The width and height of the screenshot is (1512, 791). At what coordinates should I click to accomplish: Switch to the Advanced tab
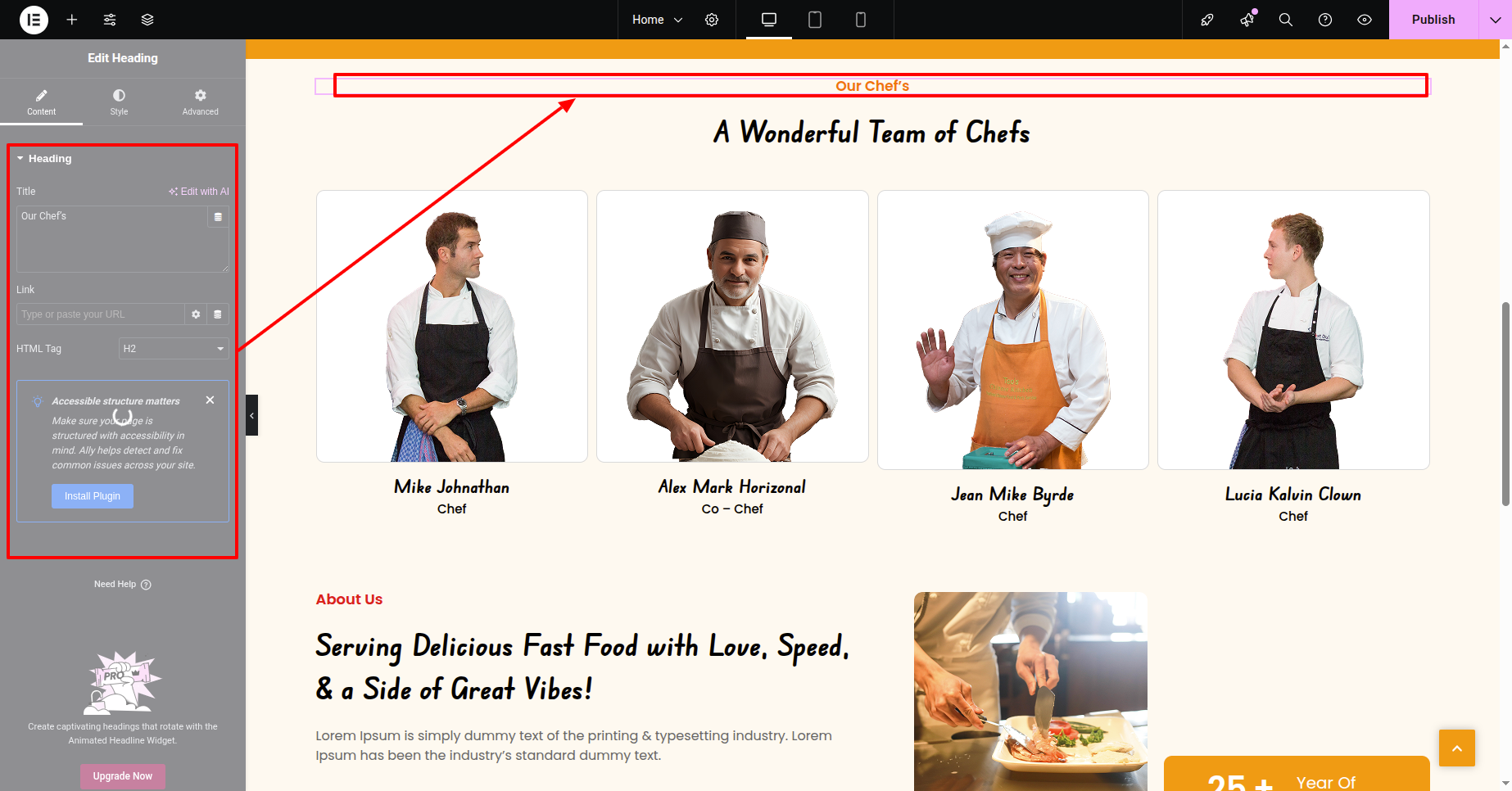(201, 102)
